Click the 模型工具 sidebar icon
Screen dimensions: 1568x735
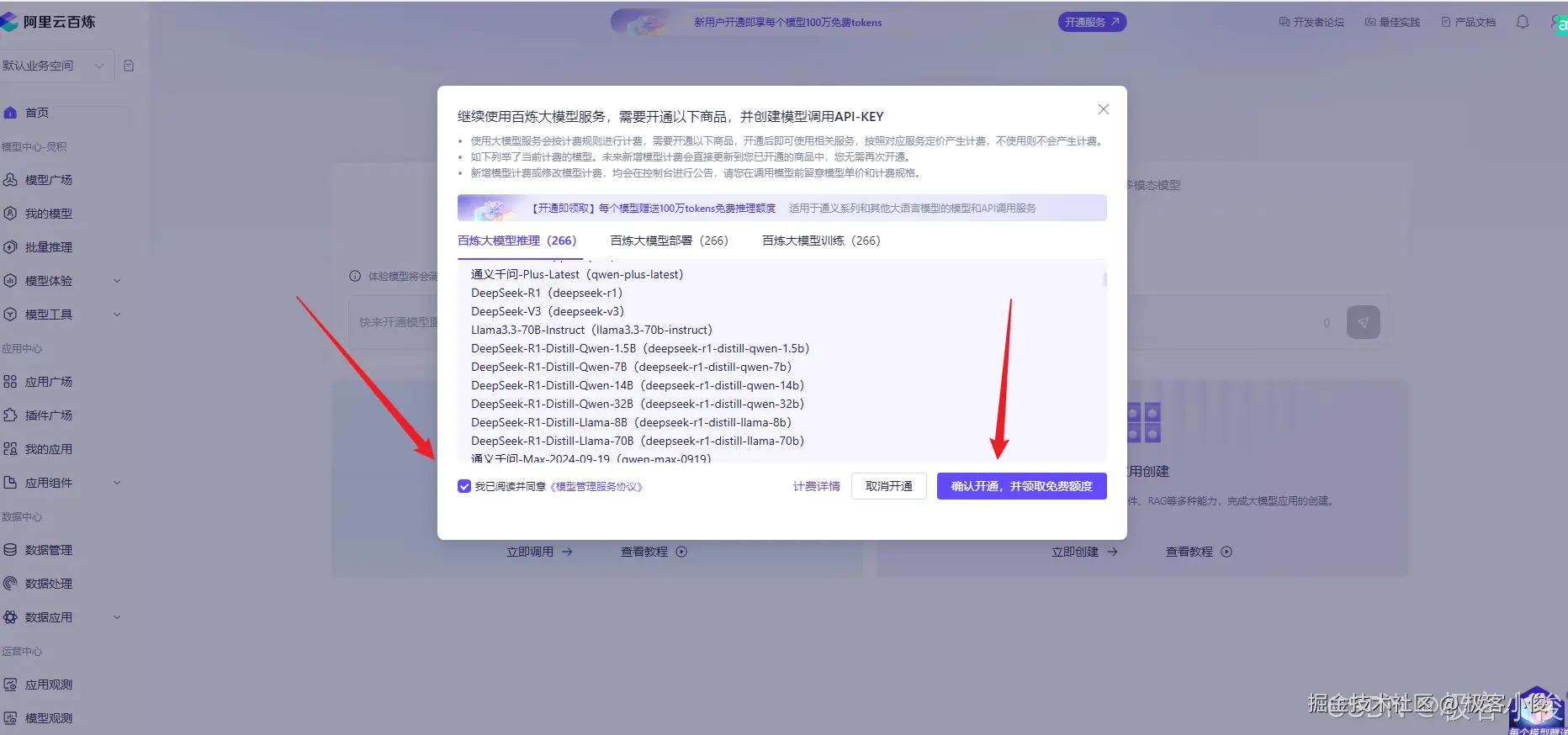(x=10, y=315)
